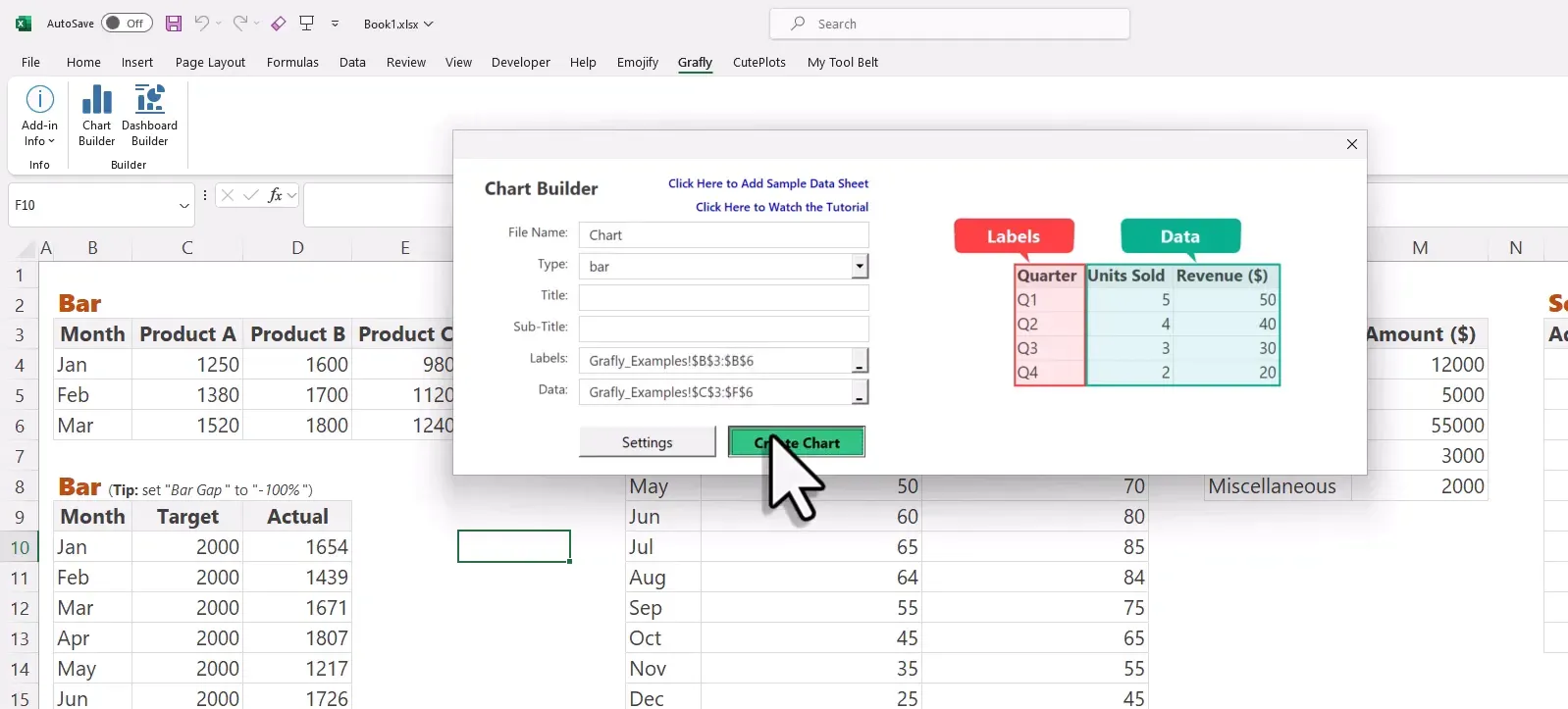Open the View tab
The height and width of the screenshot is (709, 1568).
(x=458, y=62)
